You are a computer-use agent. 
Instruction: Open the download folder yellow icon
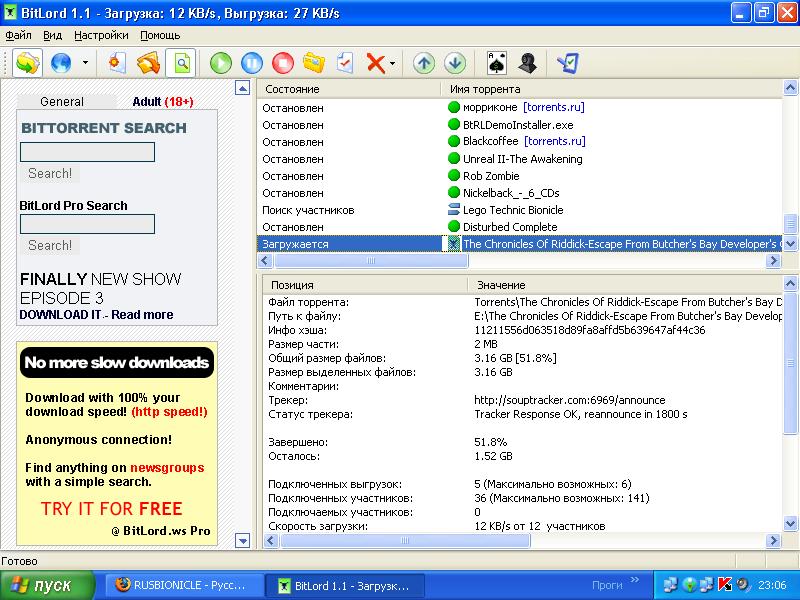[x=314, y=63]
